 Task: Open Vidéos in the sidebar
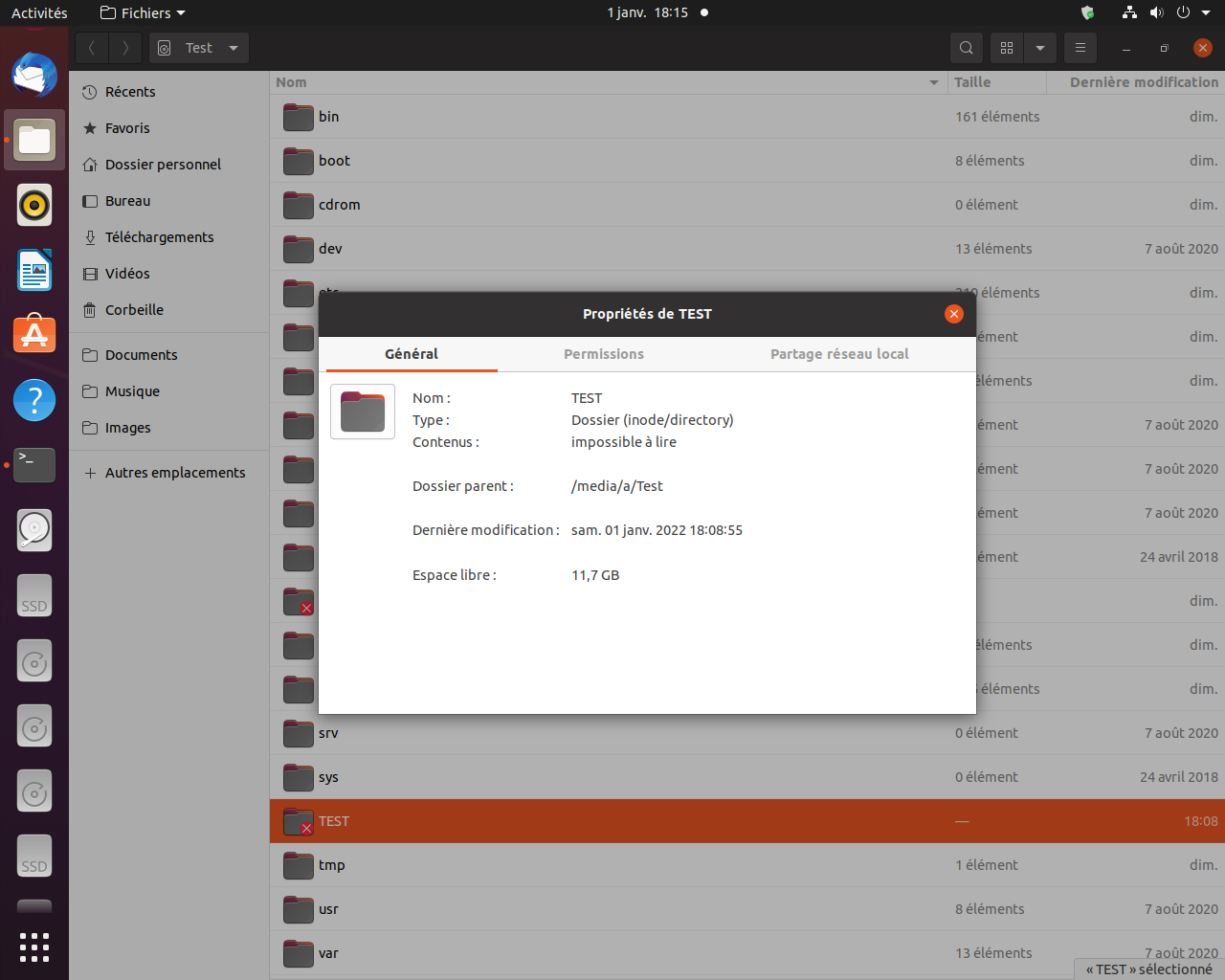[x=169, y=274]
